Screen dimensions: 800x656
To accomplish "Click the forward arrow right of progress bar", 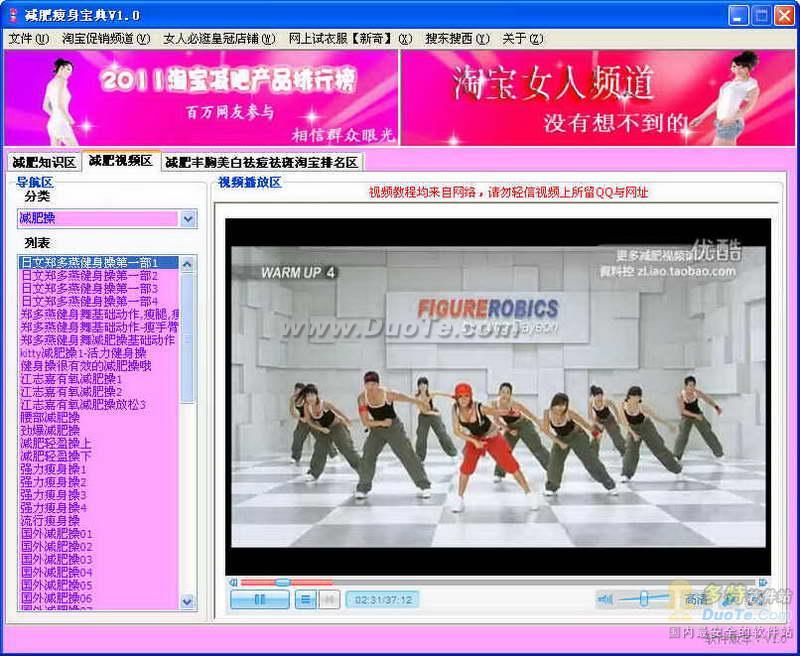I will (763, 582).
